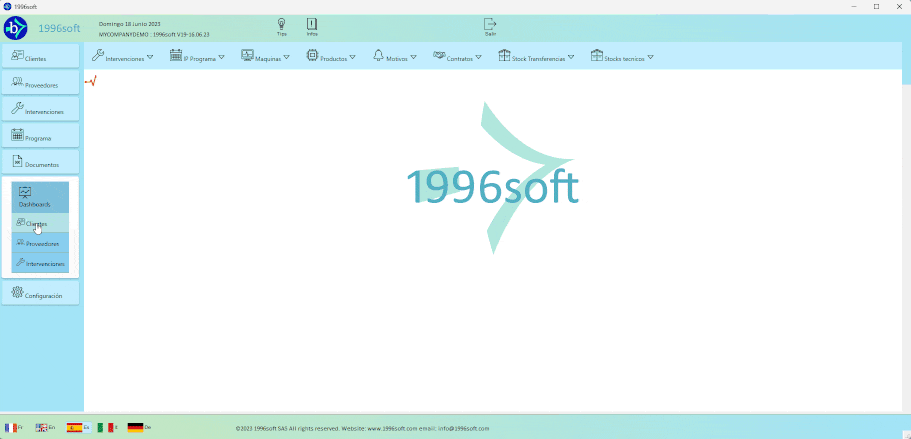This screenshot has height=439, width=911.
Task: Click the MYCOMPANYDEMO version text
Action: [154, 35]
